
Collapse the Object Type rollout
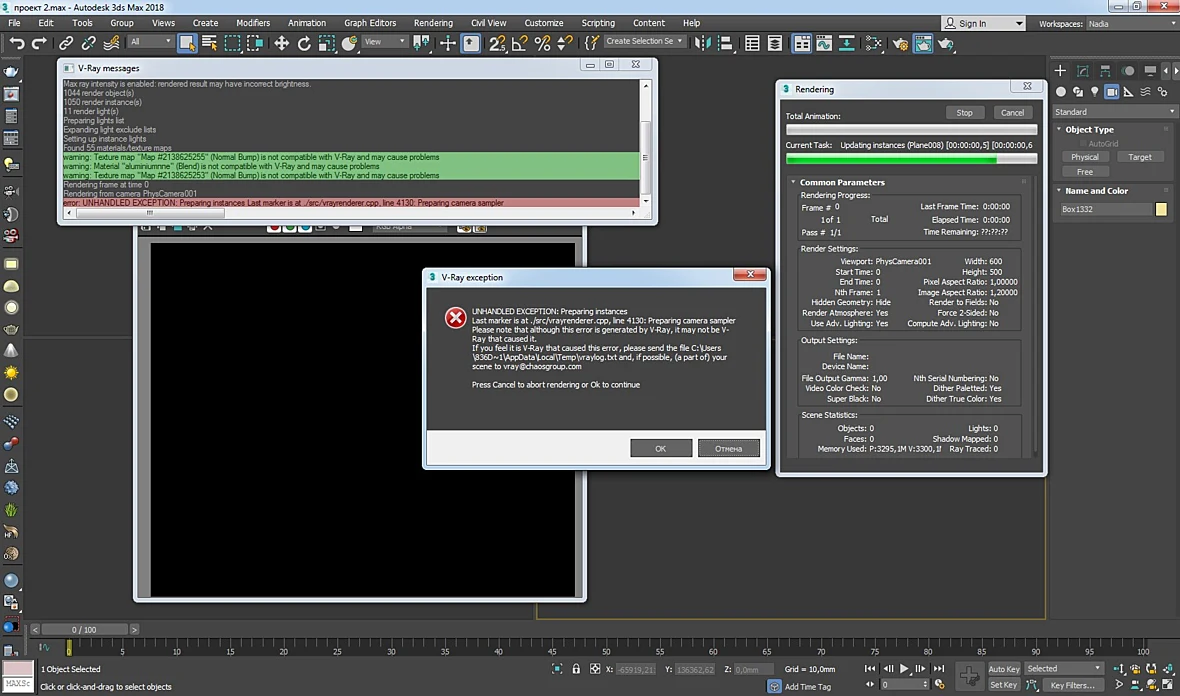pyautogui.click(x=1088, y=129)
